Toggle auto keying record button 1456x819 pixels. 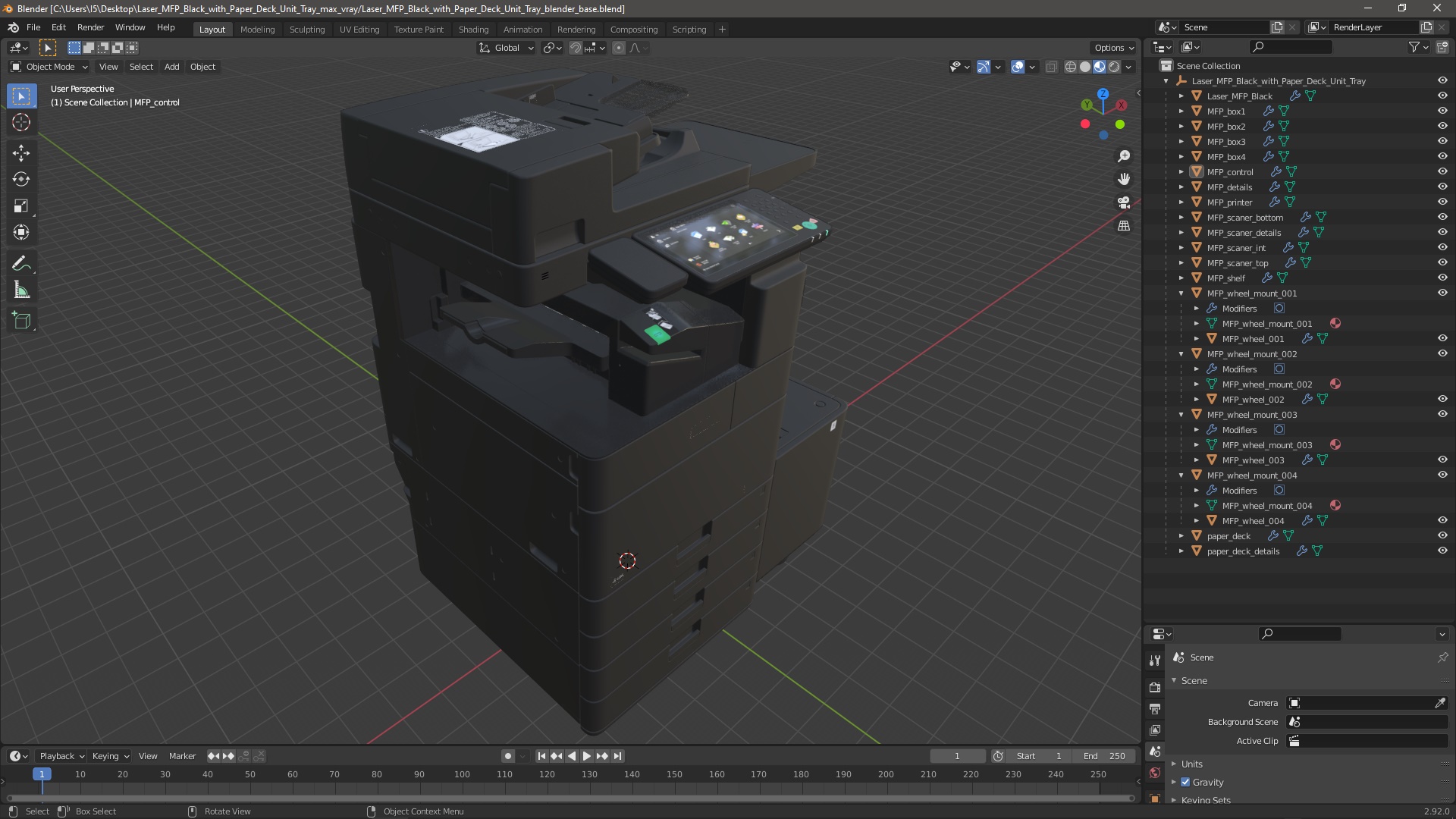tap(508, 756)
